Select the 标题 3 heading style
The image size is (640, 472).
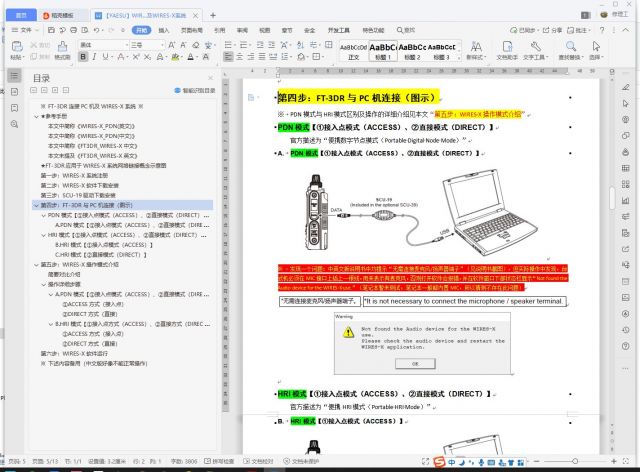(x=441, y=51)
